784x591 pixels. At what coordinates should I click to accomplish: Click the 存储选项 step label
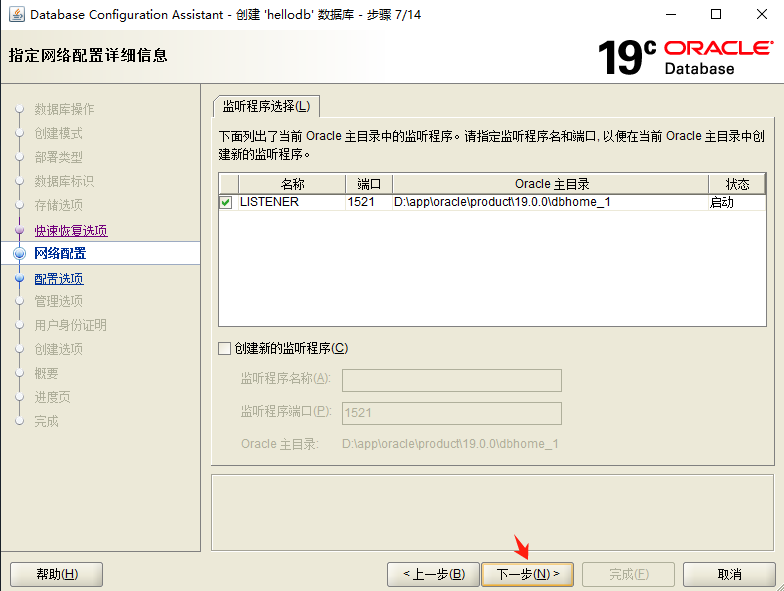coord(58,205)
